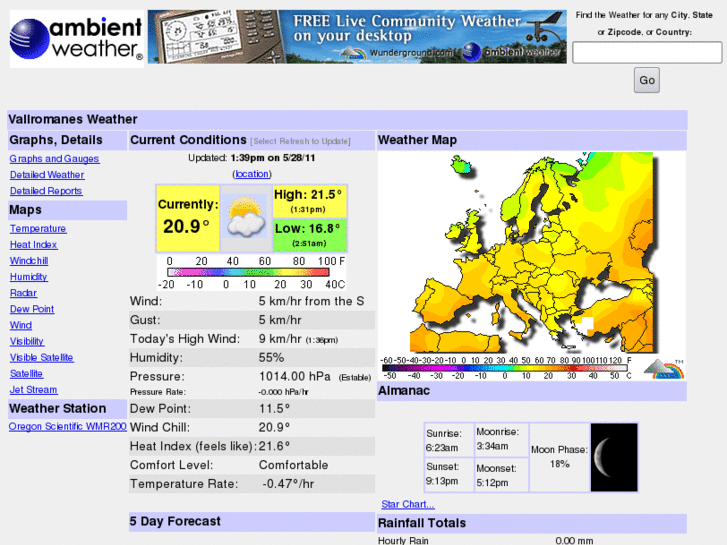
Task: Select the Comfortable comfort level value
Action: click(293, 465)
